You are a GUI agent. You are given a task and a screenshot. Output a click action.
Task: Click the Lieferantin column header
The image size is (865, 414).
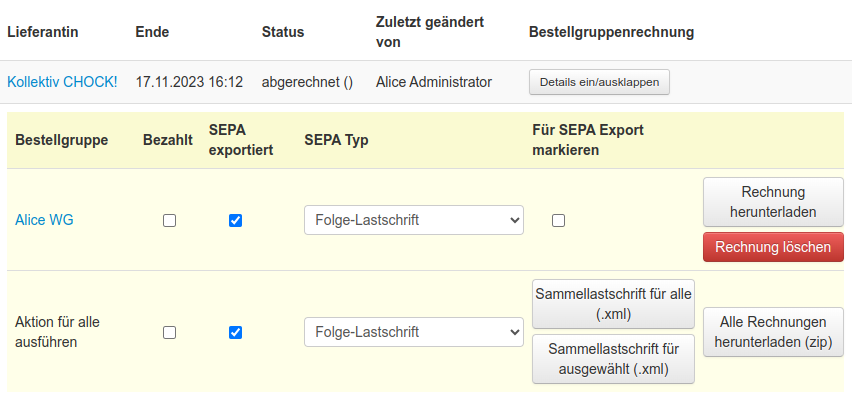(43, 32)
